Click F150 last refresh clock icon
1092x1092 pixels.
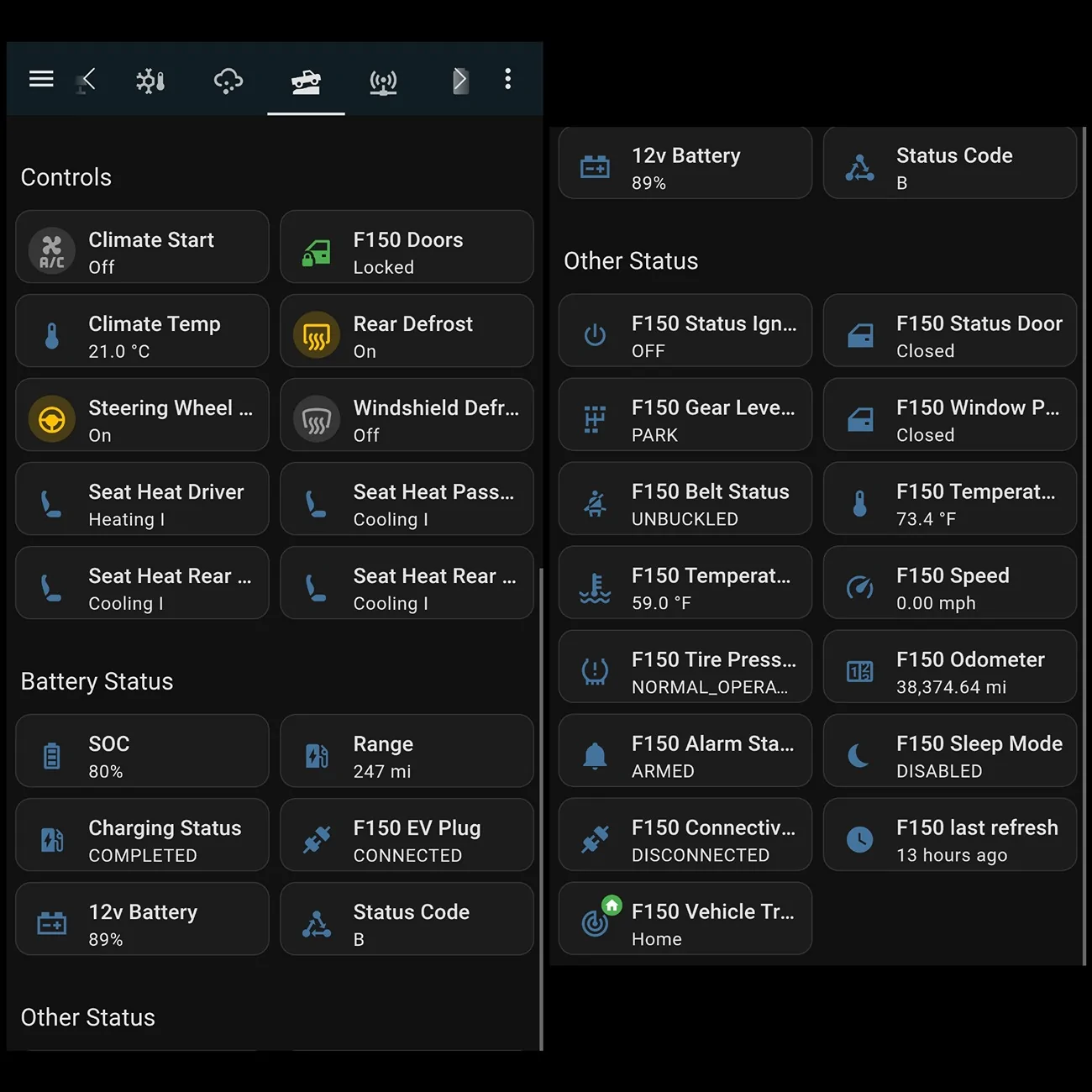(x=859, y=839)
